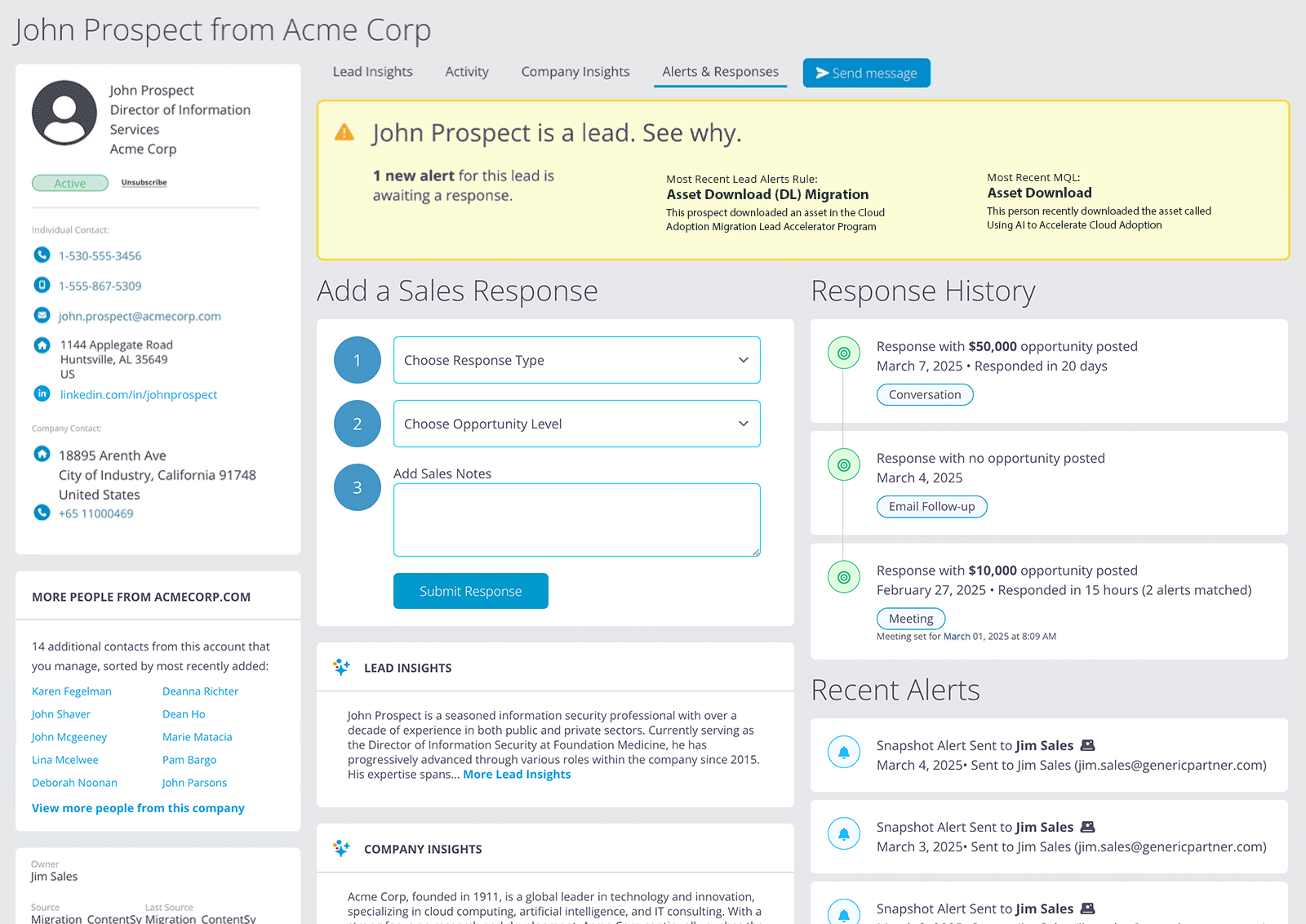Click inside the Add Sales Notes text area
The height and width of the screenshot is (924, 1306).
tap(576, 520)
